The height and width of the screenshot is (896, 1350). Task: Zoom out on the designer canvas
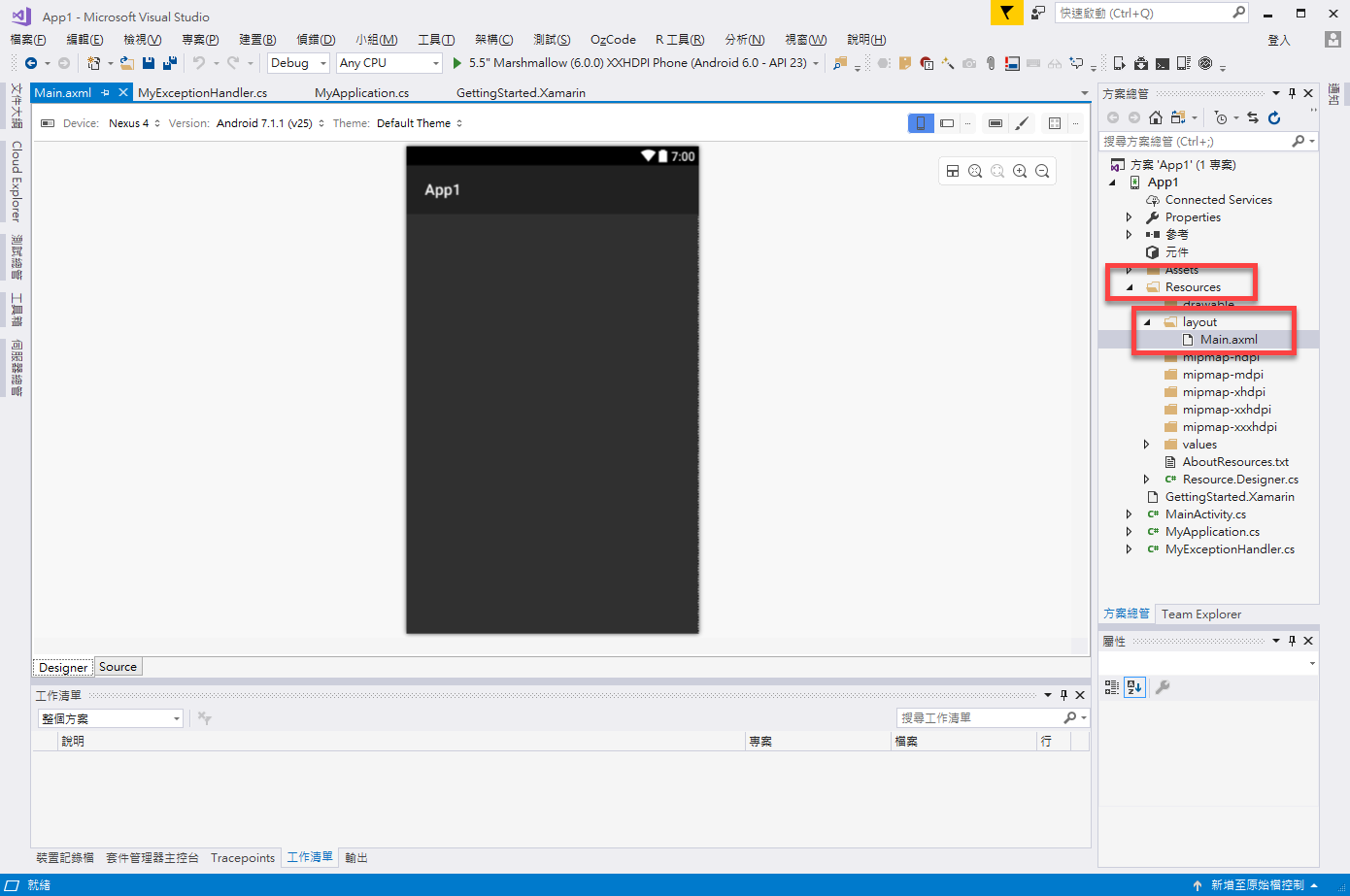tap(1042, 171)
